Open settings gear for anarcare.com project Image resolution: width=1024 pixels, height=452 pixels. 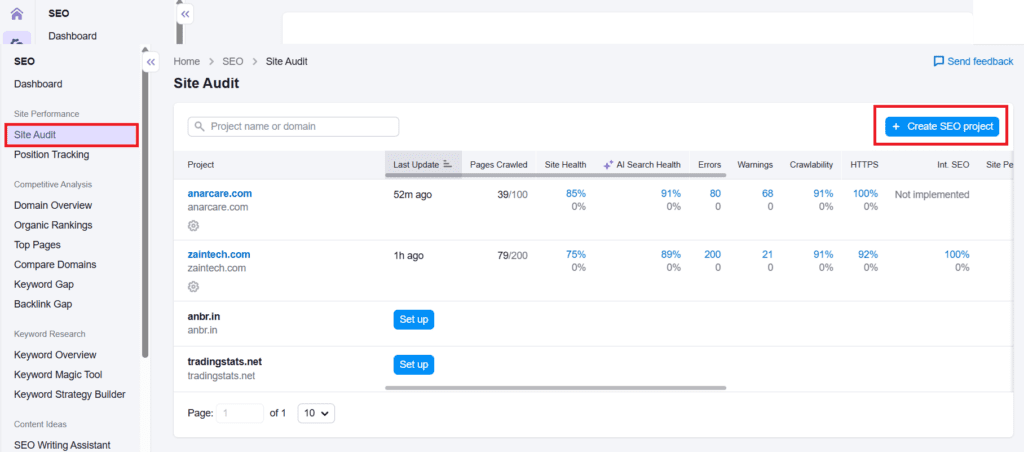(x=194, y=226)
